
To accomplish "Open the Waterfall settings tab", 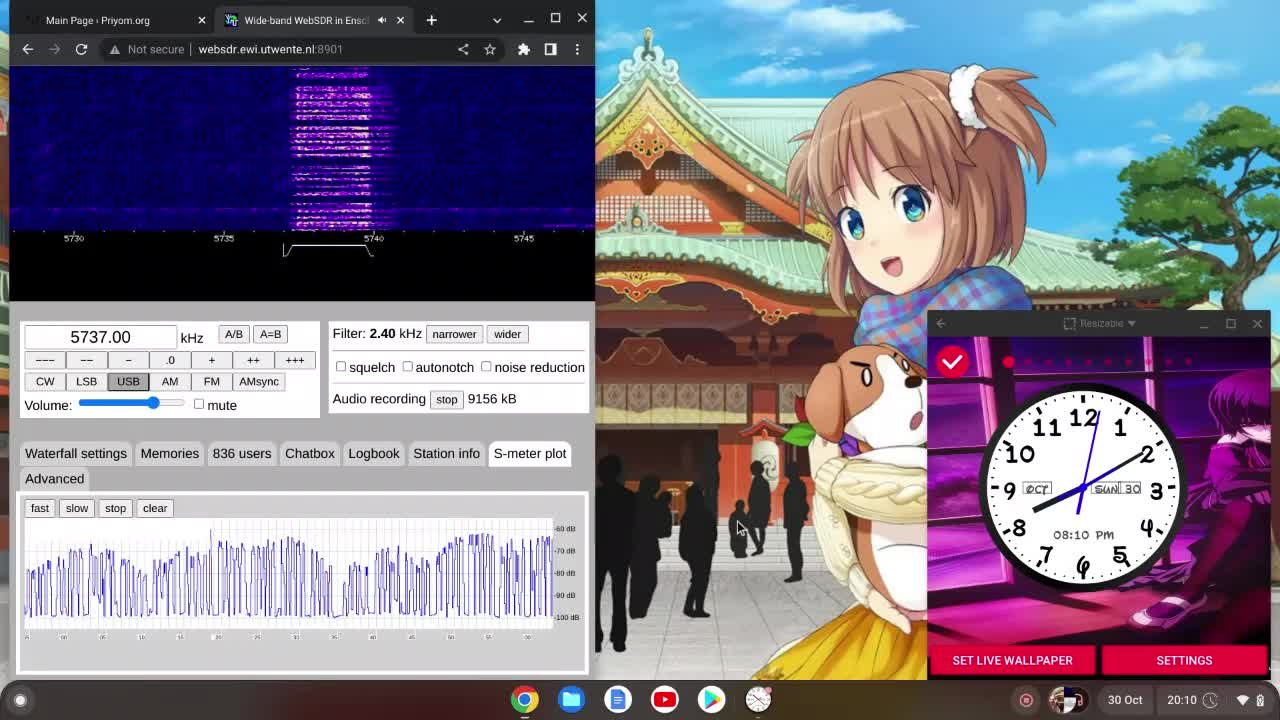I will (x=76, y=453).
